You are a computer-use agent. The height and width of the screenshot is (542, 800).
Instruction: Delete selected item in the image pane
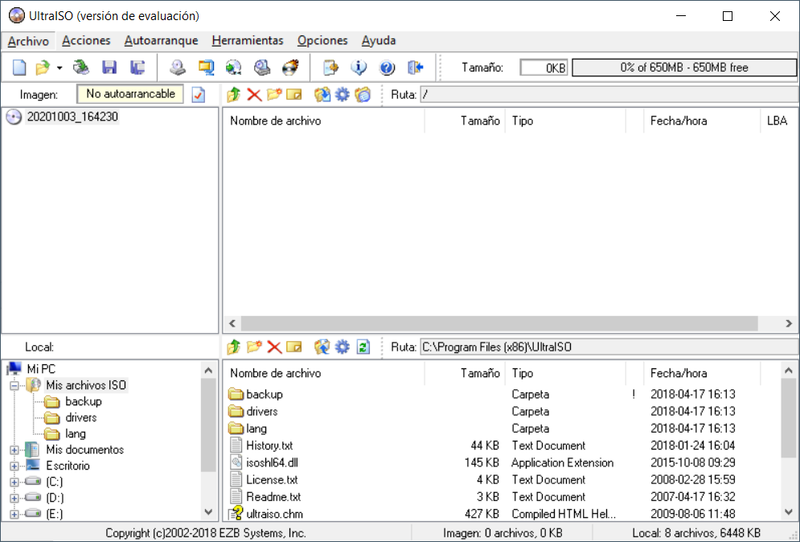pos(254,94)
